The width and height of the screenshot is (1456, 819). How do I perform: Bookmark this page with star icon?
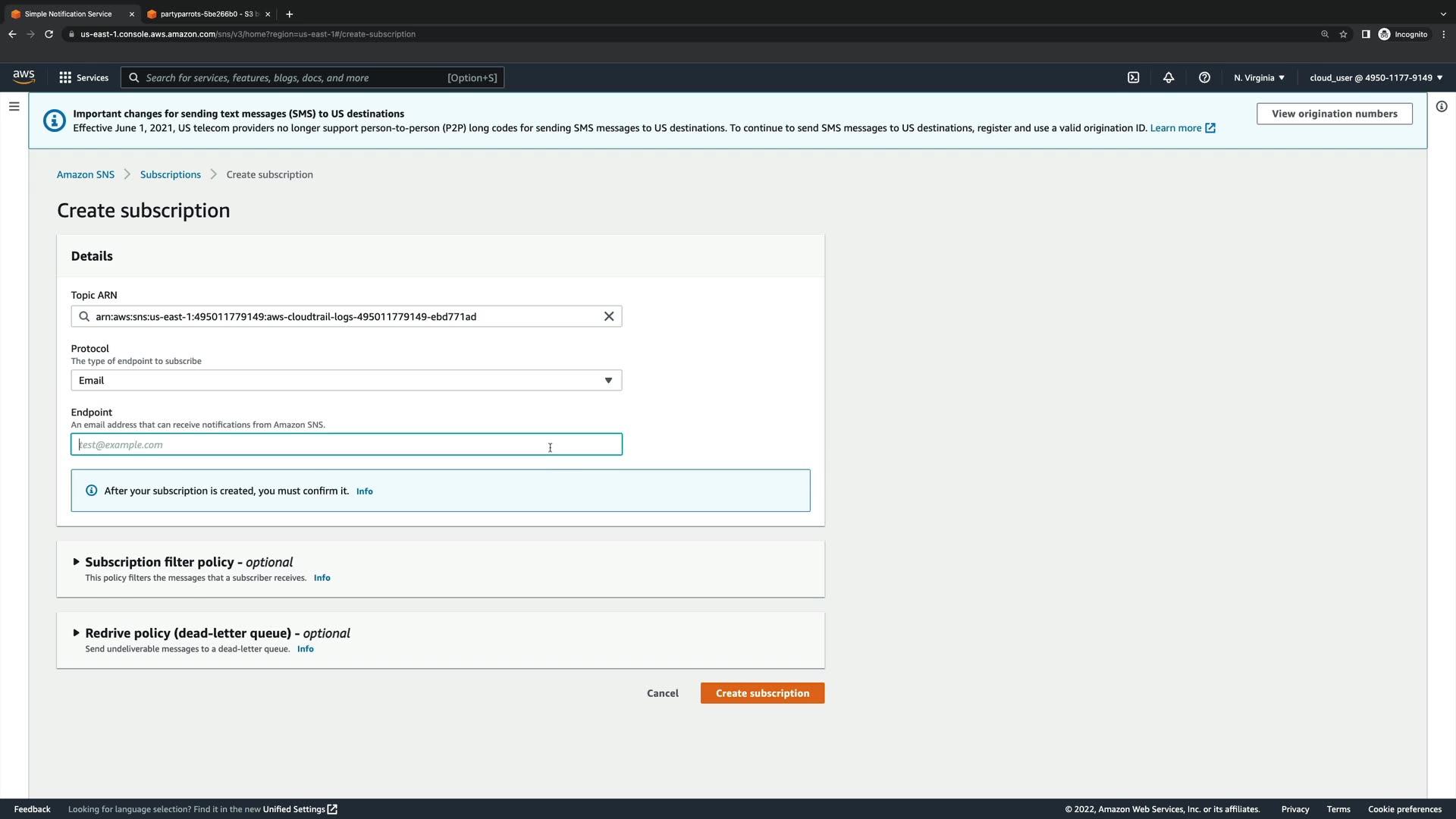(x=1343, y=34)
